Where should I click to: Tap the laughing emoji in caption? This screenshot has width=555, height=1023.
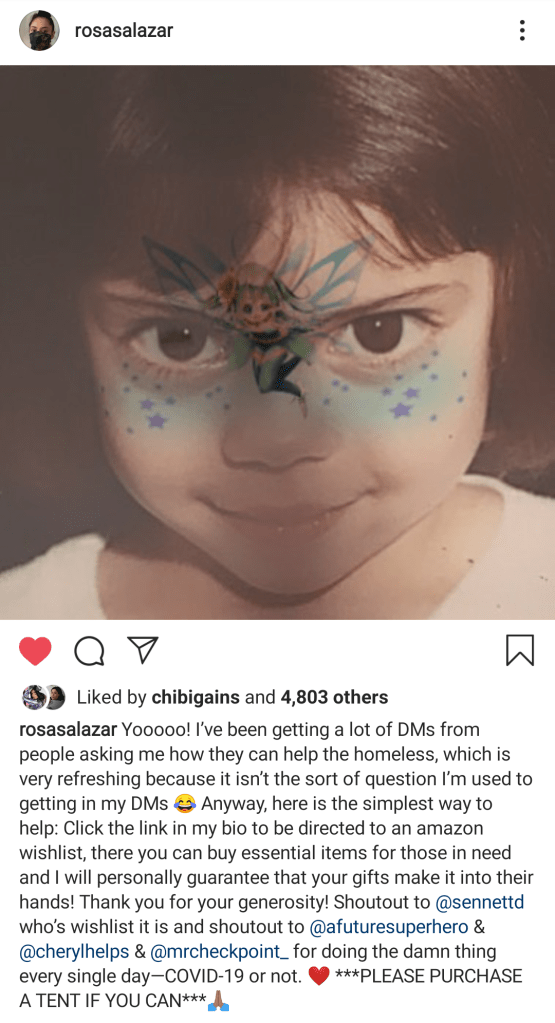click(185, 804)
